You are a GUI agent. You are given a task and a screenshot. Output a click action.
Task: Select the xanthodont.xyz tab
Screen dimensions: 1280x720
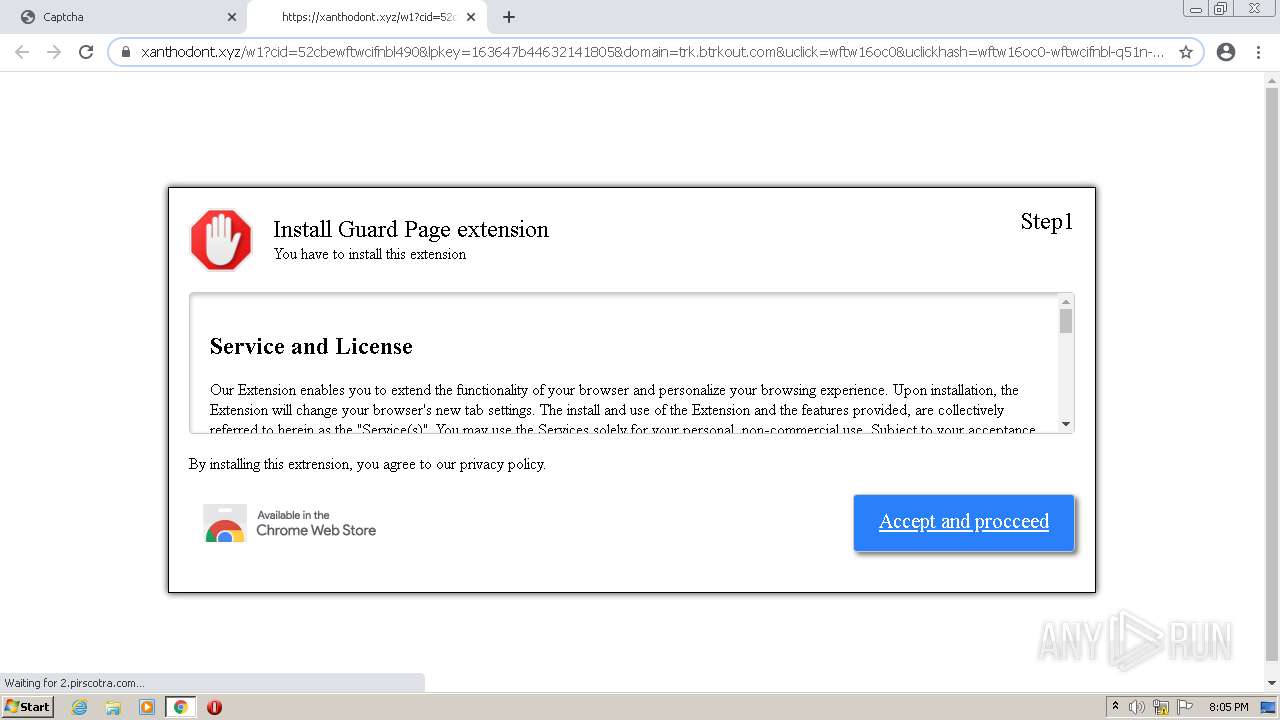[x=365, y=17]
